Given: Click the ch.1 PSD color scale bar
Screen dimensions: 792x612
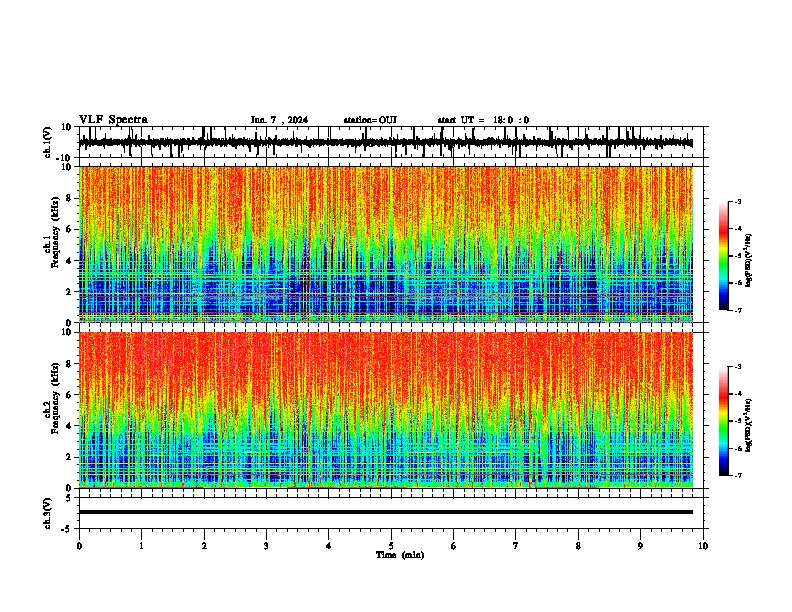Looking at the screenshot, I should point(723,256).
